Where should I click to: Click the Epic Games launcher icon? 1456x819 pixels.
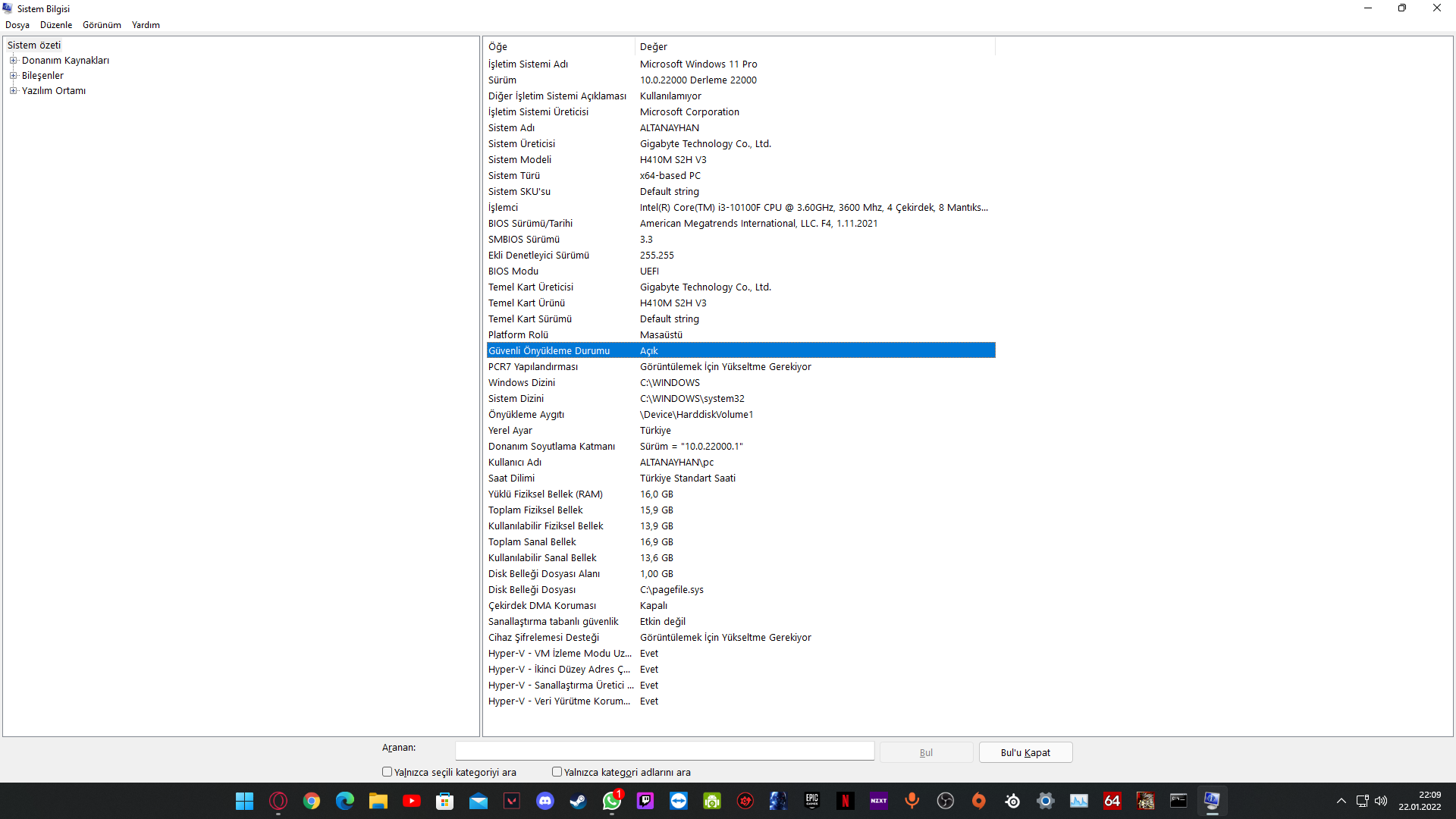(812, 801)
